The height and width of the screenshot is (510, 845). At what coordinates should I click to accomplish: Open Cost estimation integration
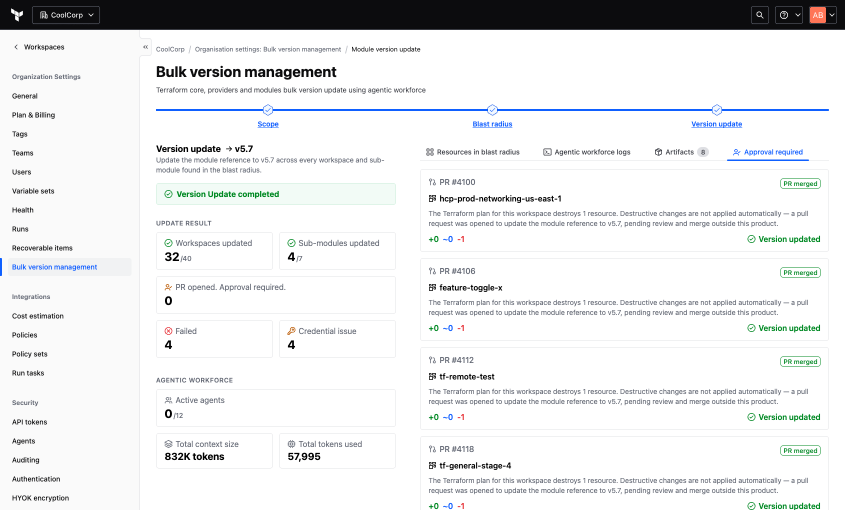38,316
